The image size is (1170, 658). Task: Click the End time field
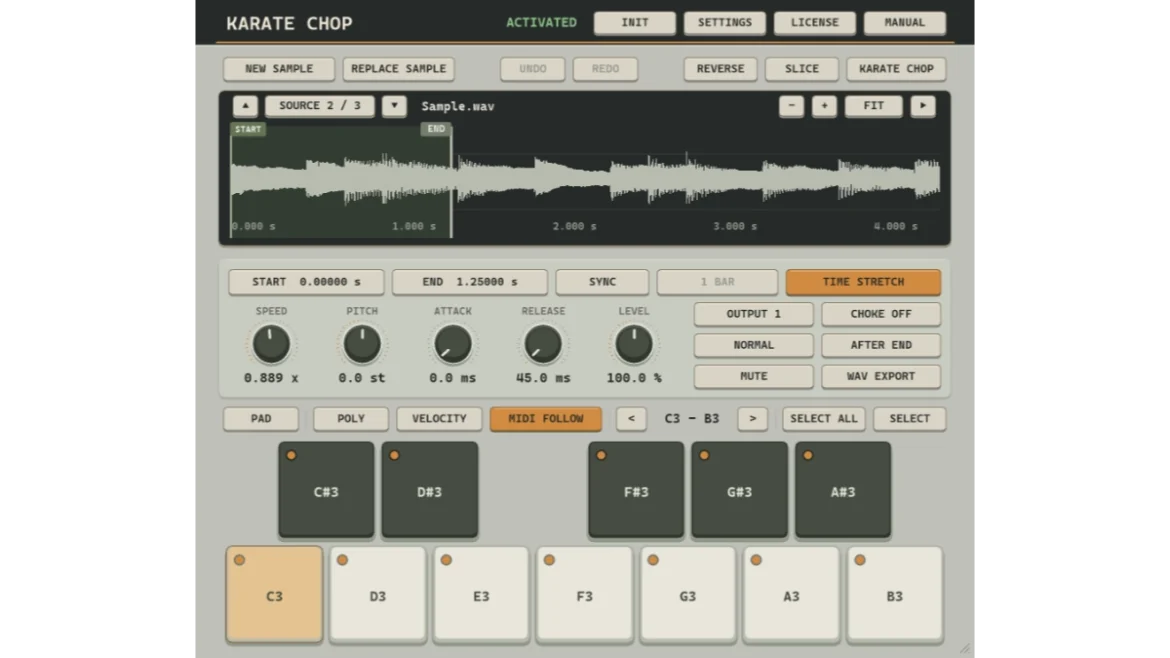(x=470, y=282)
